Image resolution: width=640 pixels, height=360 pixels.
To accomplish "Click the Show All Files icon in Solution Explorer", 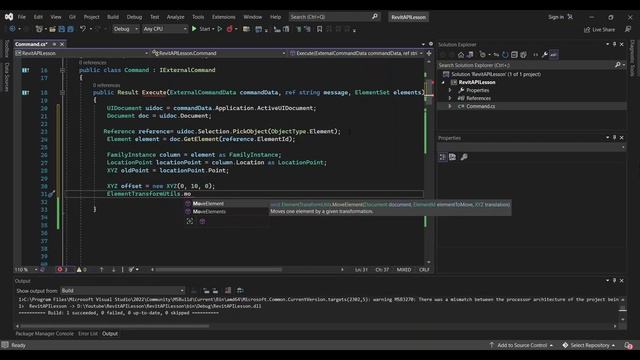I will (524, 55).
